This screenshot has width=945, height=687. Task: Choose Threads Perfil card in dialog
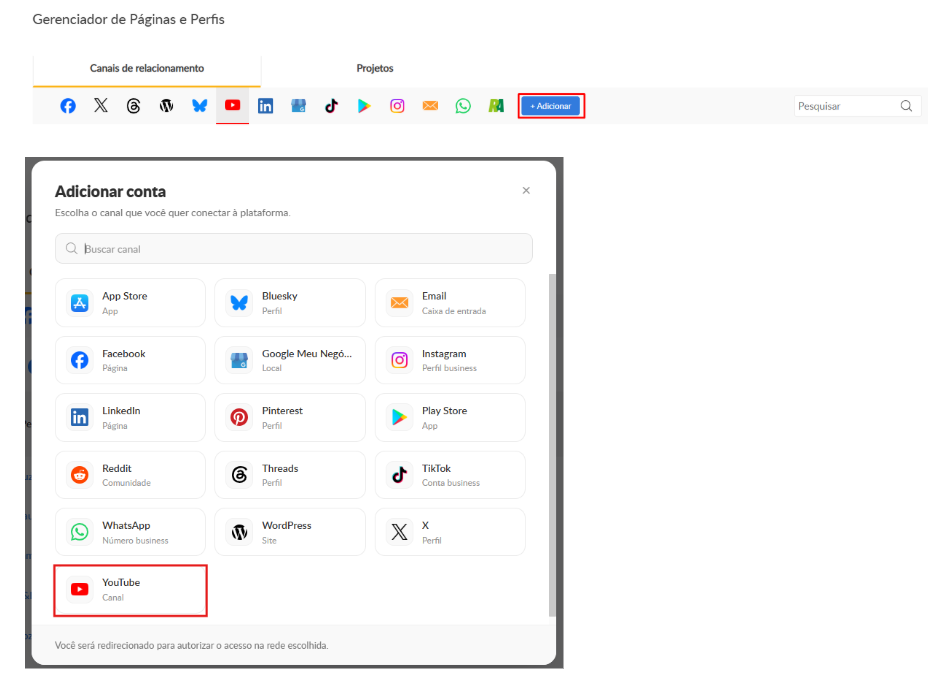tap(290, 475)
